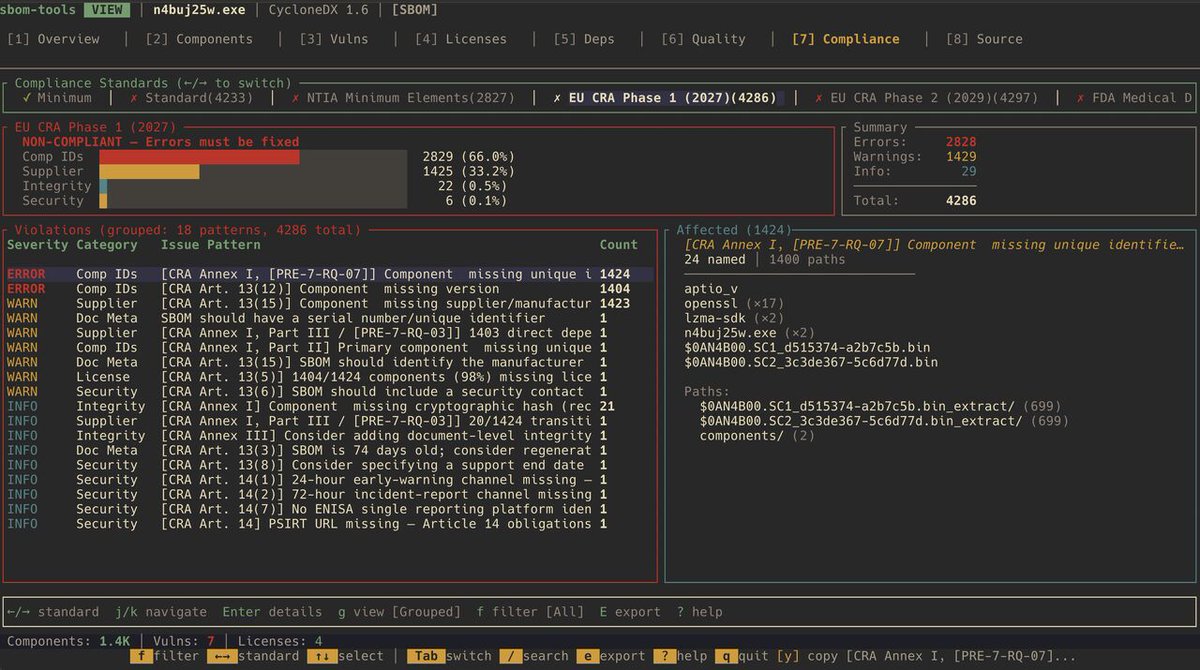Select the 24-hour early-warning channel row

[329, 480]
